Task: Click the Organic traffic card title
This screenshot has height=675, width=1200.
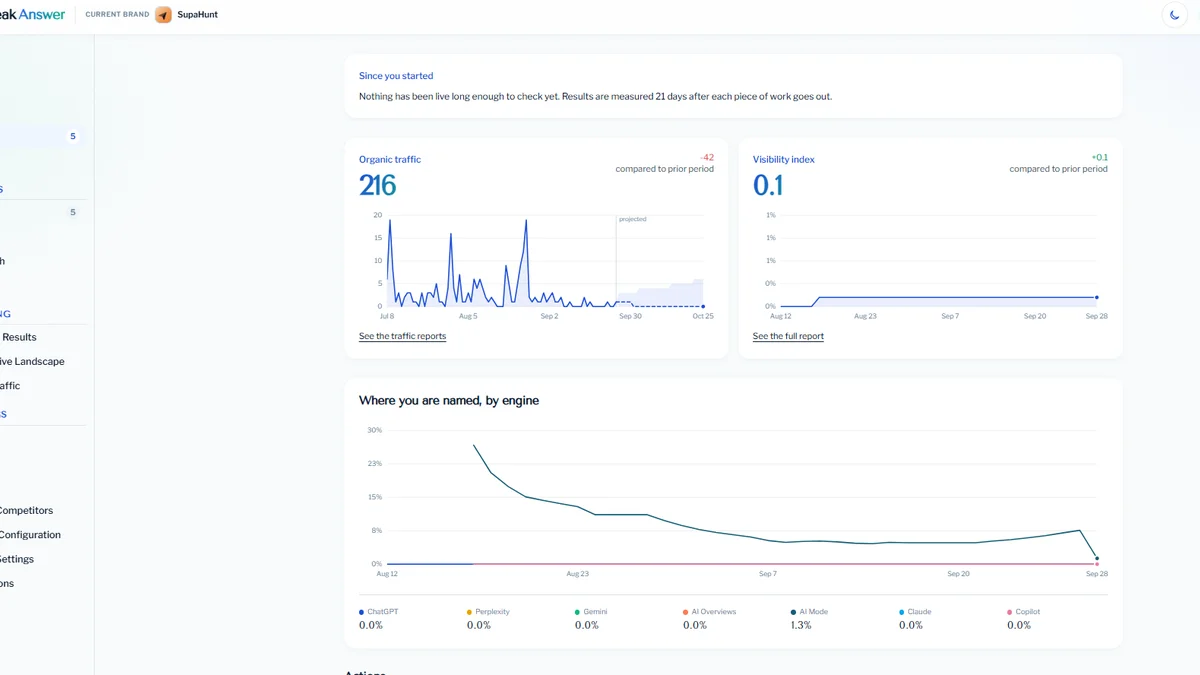Action: coord(390,160)
